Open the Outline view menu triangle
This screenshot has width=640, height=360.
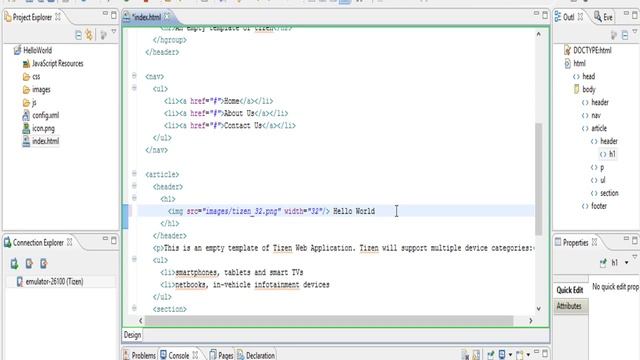pos(635,31)
